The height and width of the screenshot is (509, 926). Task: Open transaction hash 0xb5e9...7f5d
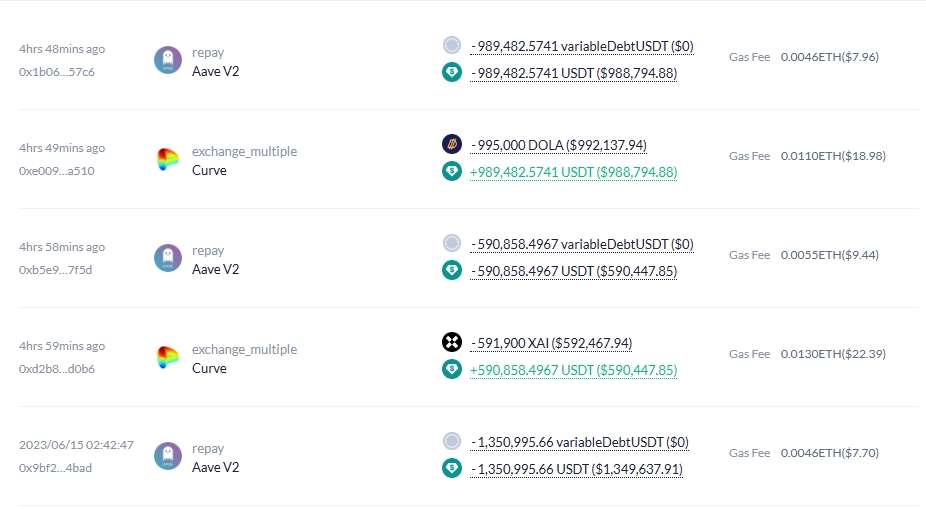pyautogui.click(x=56, y=270)
